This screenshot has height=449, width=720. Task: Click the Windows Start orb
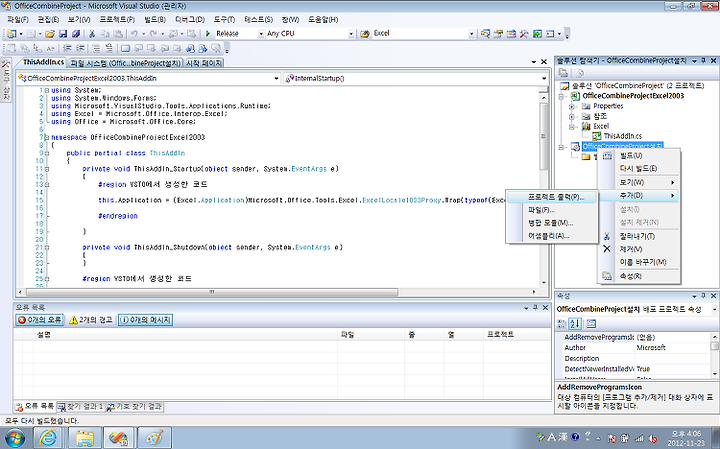[x=14, y=438]
